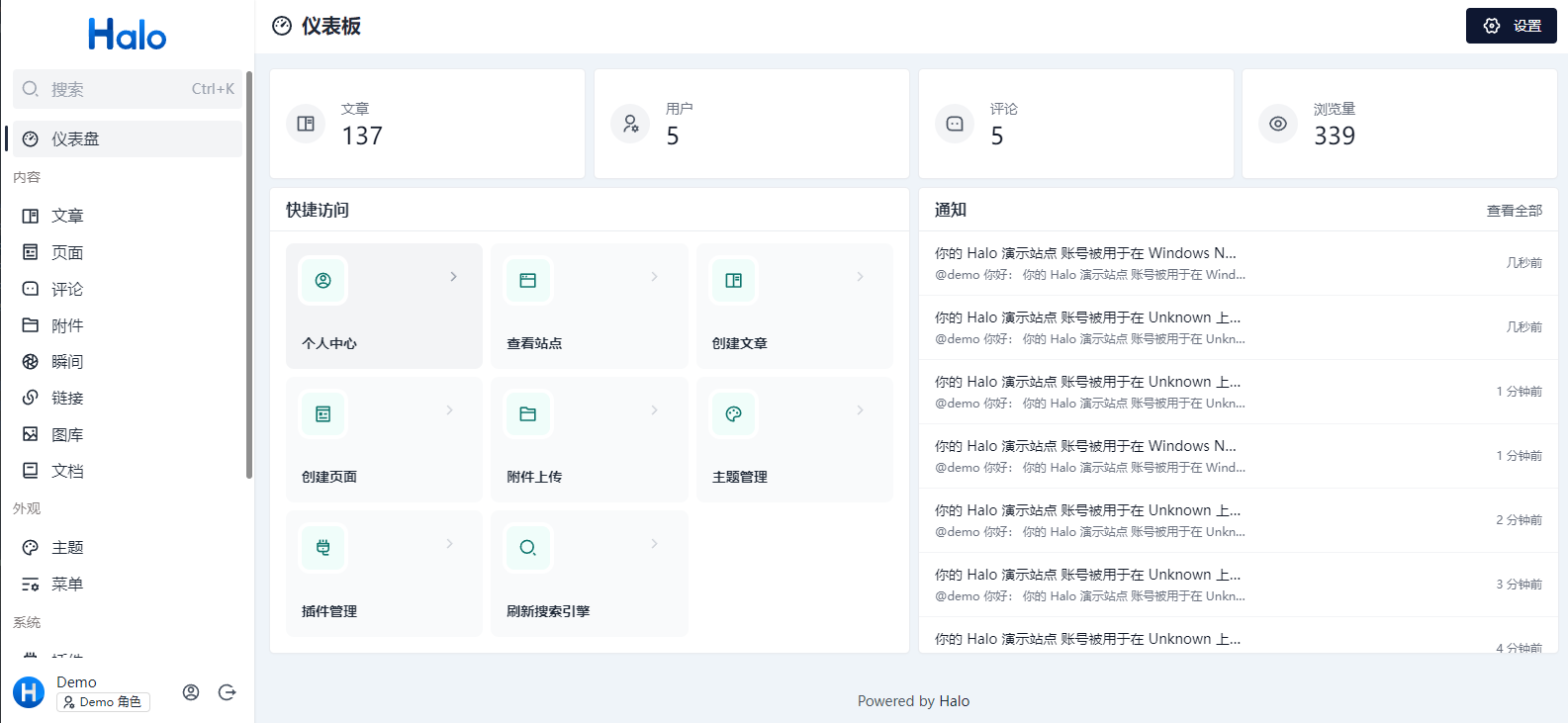Click the Ctrl+K shortcut hint
The image size is (1568, 723).
click(213, 89)
